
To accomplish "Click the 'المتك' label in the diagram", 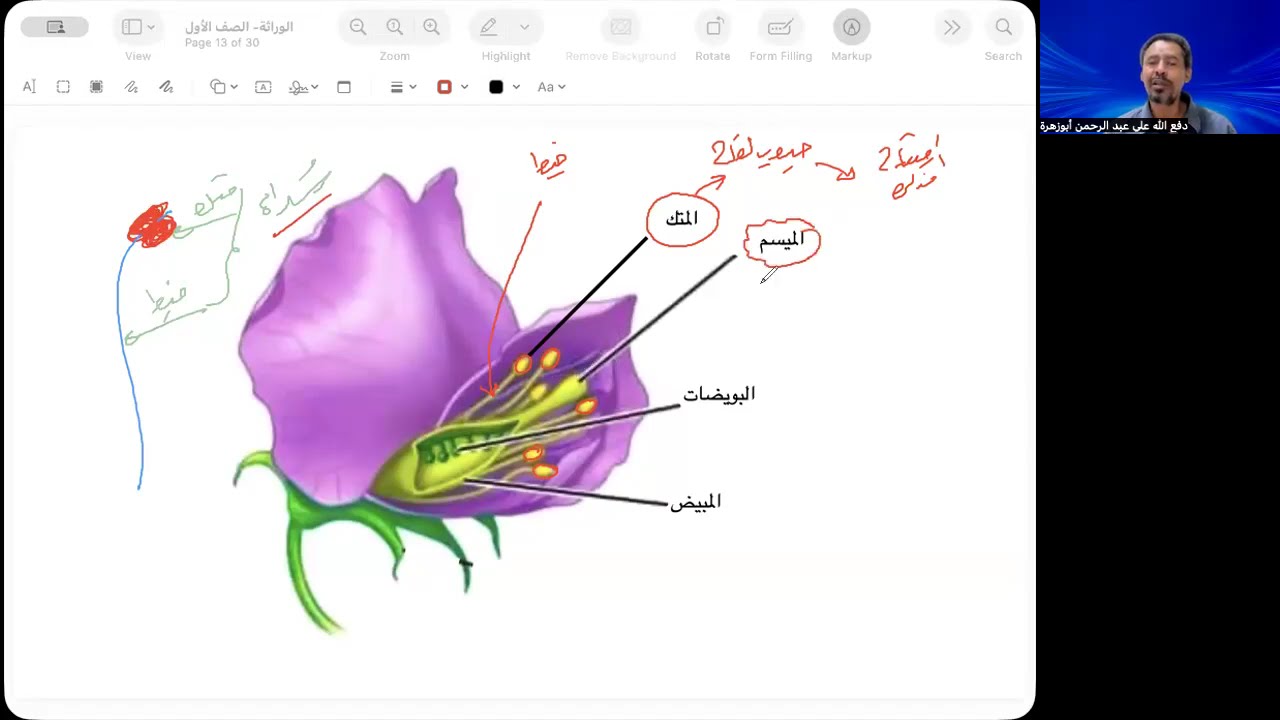I will click(x=682, y=219).
